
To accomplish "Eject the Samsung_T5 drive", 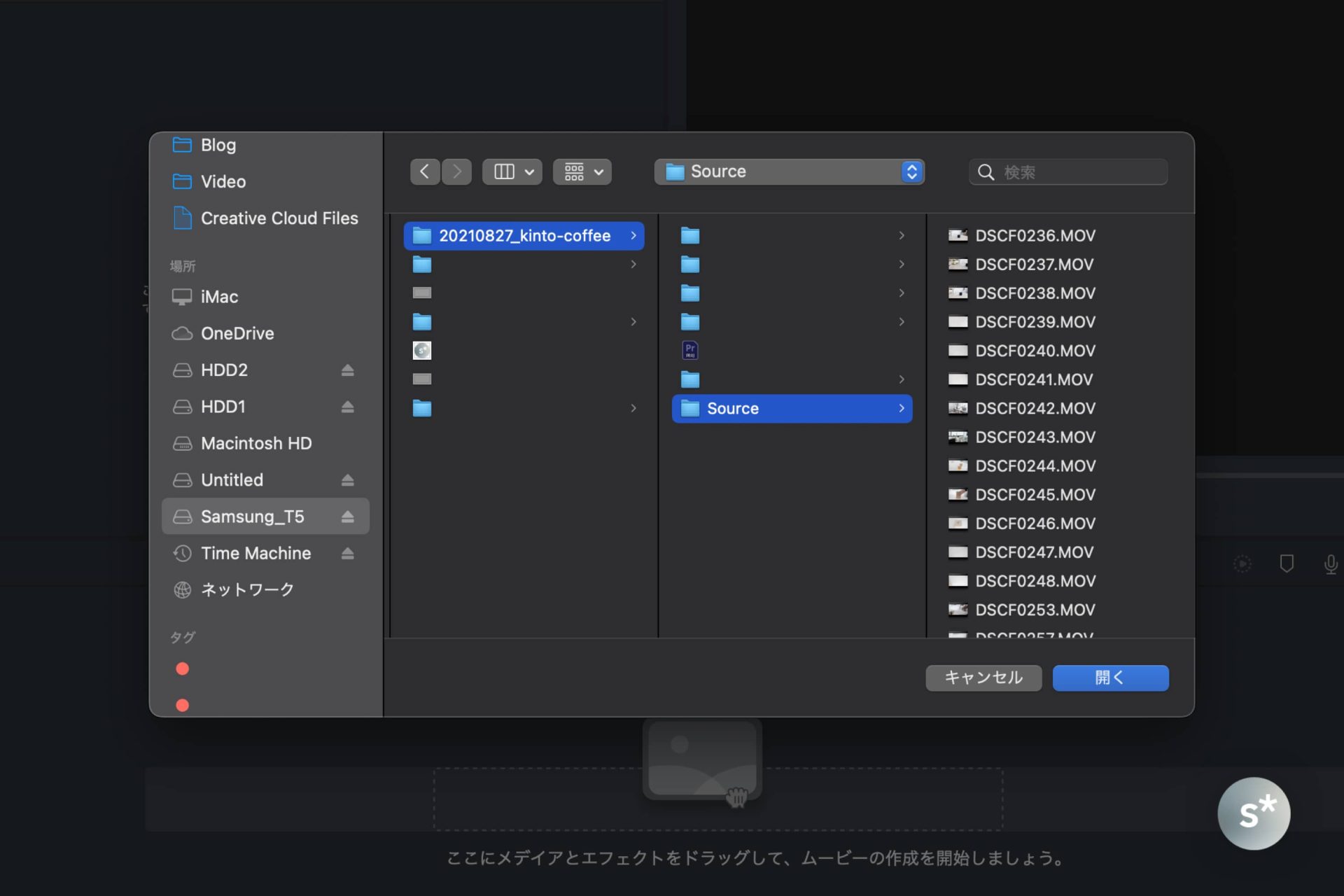I will point(348,516).
